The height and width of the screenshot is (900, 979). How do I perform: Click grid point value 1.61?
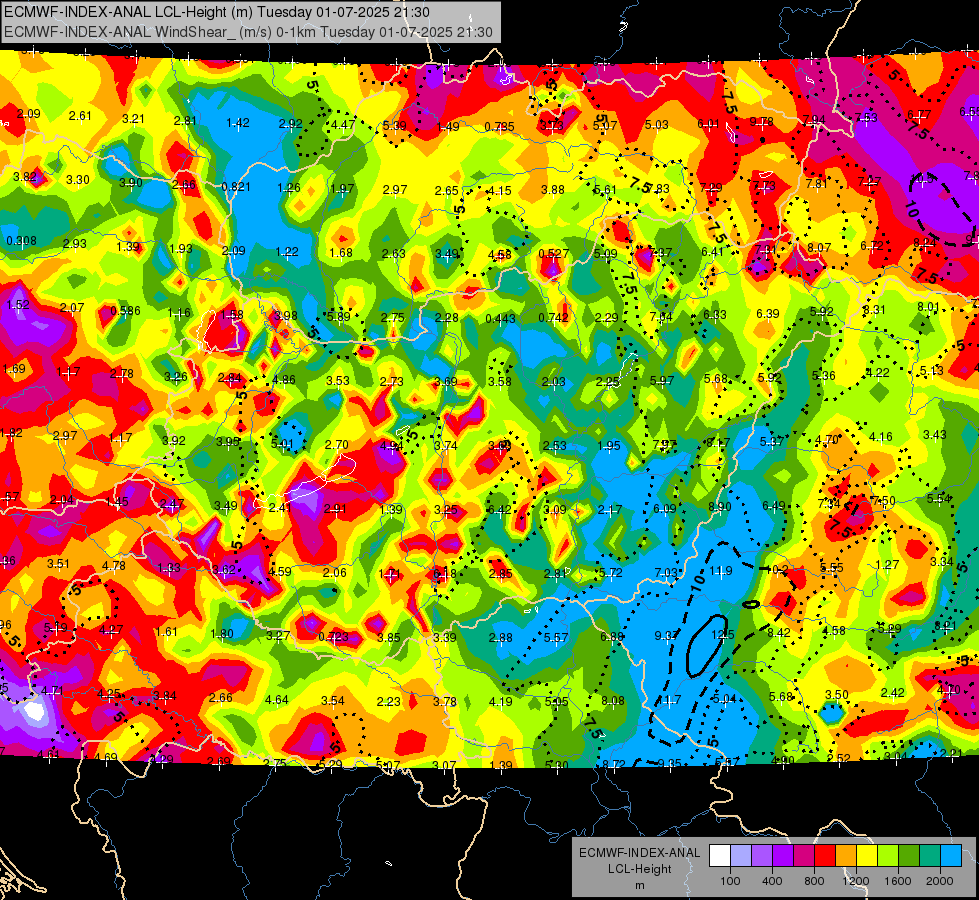[x=167, y=631]
